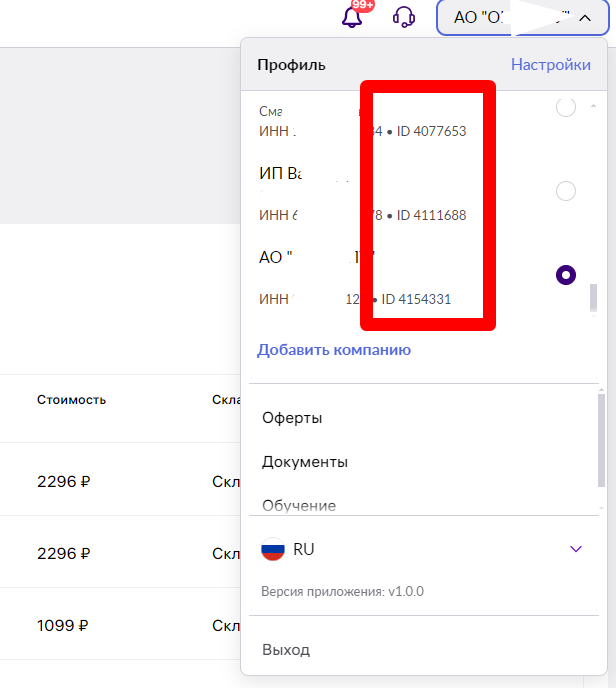The width and height of the screenshot is (616, 688).
Task: Collapse the profile menu with chevron-up arrow
Action: click(x=585, y=18)
